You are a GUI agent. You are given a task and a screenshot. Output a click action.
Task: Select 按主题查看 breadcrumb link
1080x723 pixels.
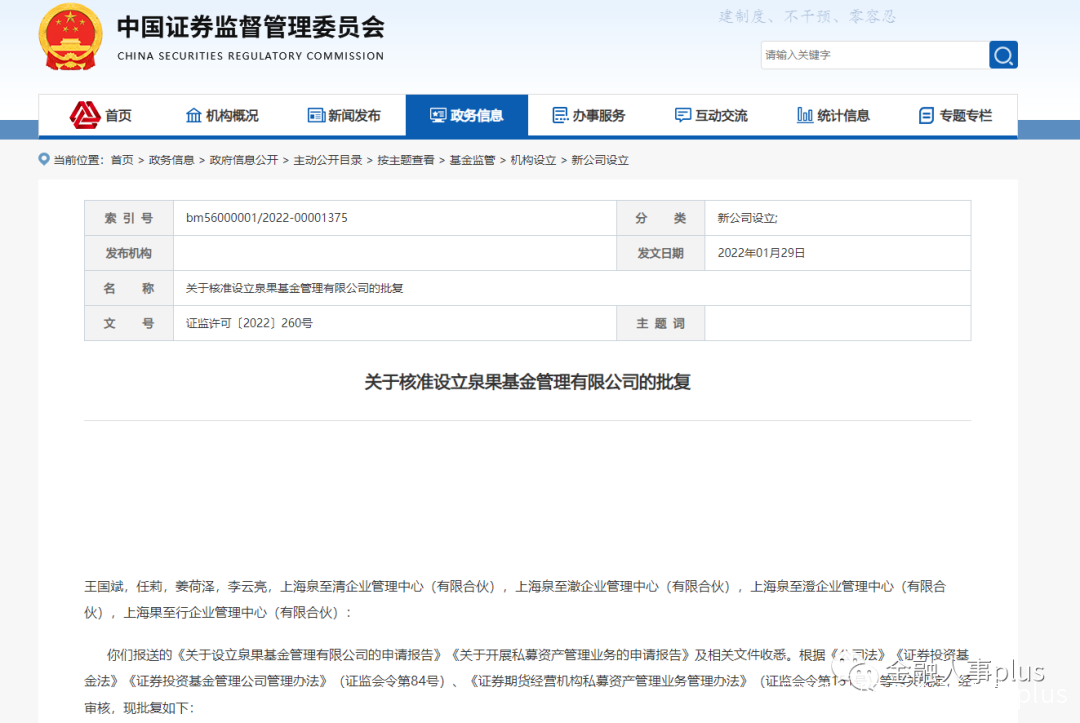pos(406,160)
